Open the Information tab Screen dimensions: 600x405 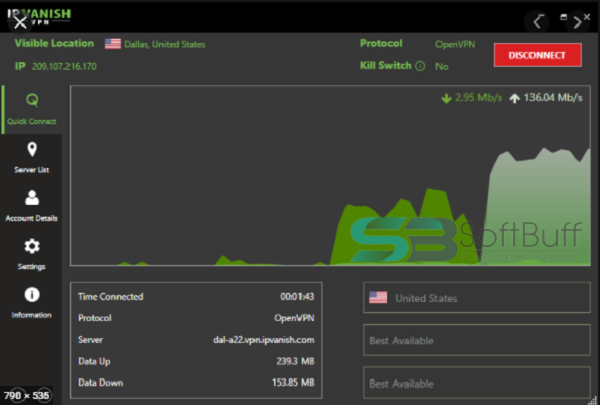[x=31, y=303]
